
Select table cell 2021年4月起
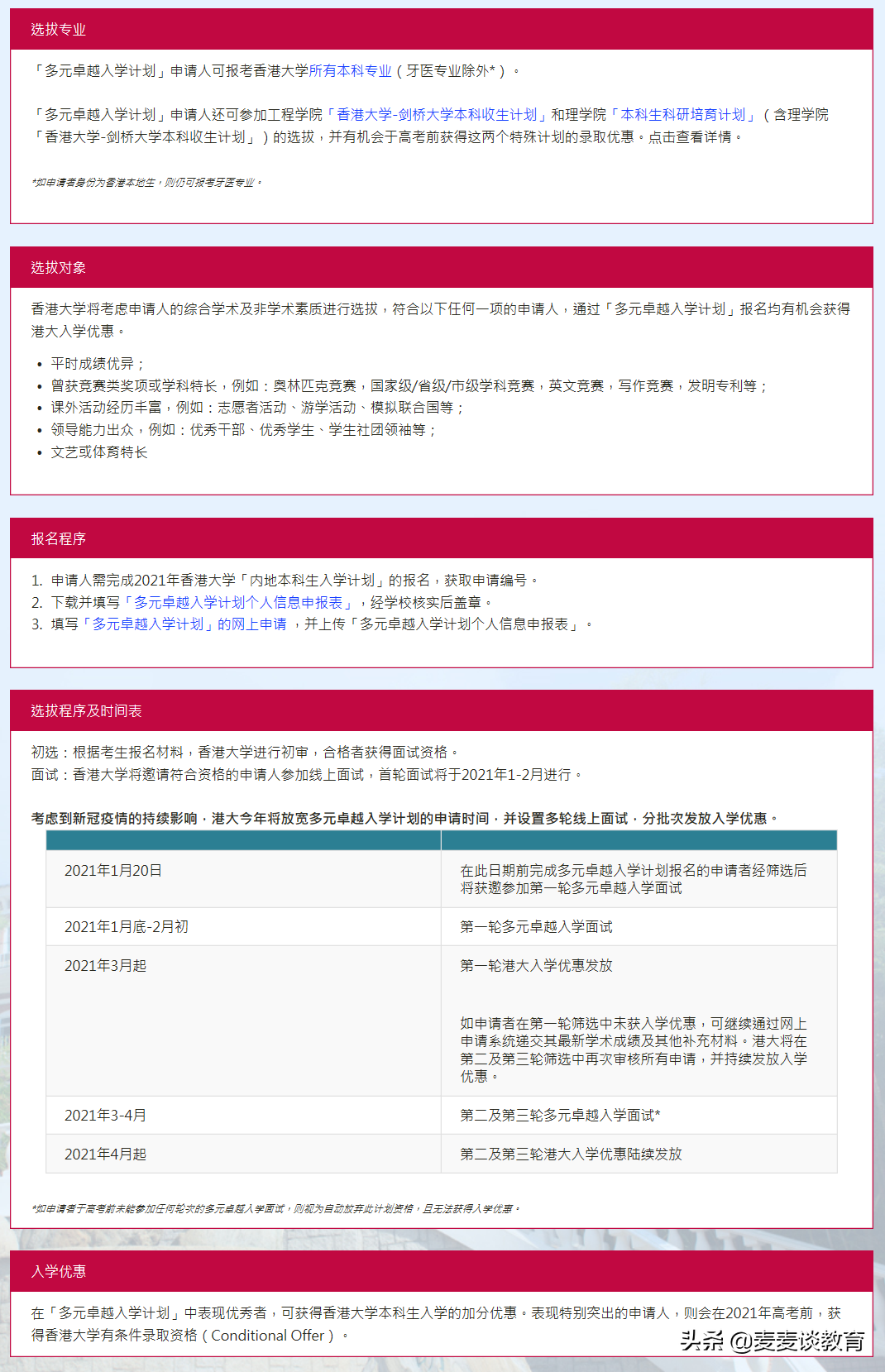(243, 1154)
